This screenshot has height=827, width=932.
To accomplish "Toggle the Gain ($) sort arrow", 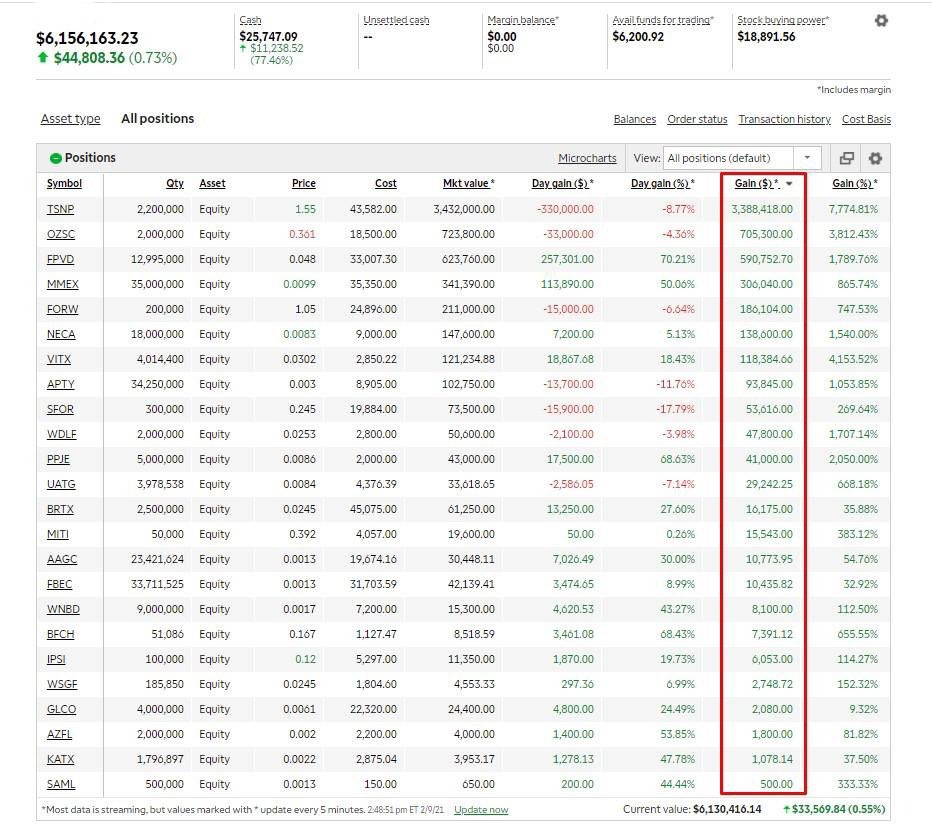I will [789, 184].
